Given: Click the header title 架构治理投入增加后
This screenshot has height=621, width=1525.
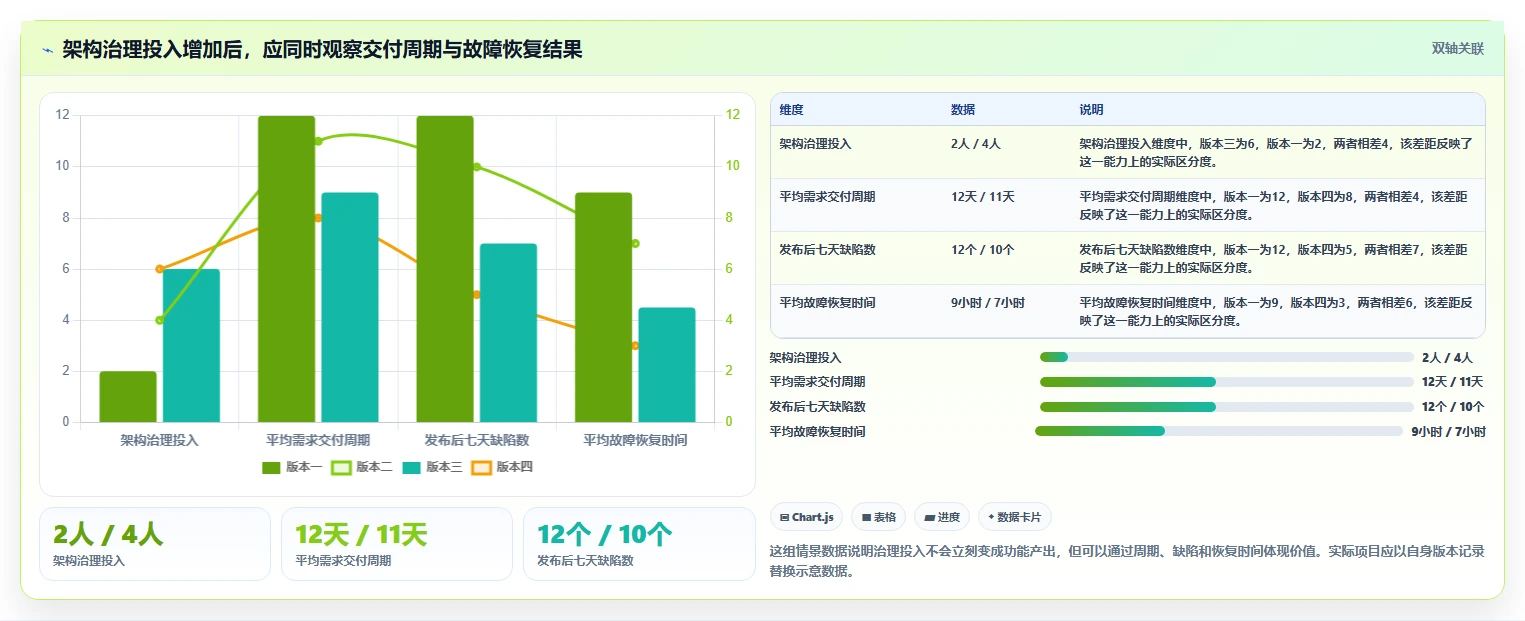Looking at the screenshot, I should point(322,50).
